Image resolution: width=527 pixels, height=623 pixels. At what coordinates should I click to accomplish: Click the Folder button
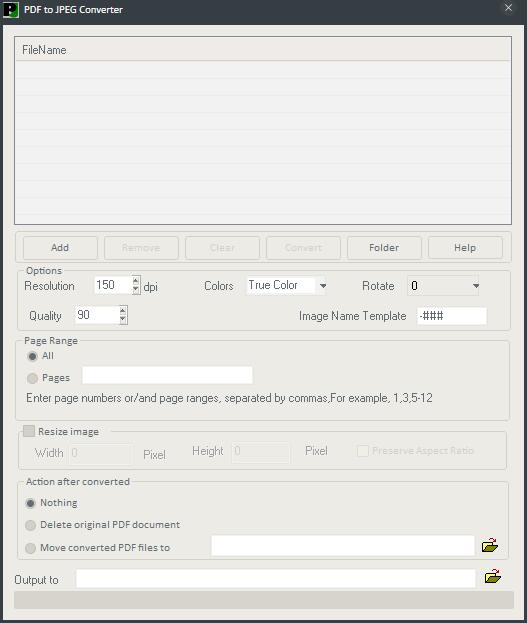click(x=384, y=248)
